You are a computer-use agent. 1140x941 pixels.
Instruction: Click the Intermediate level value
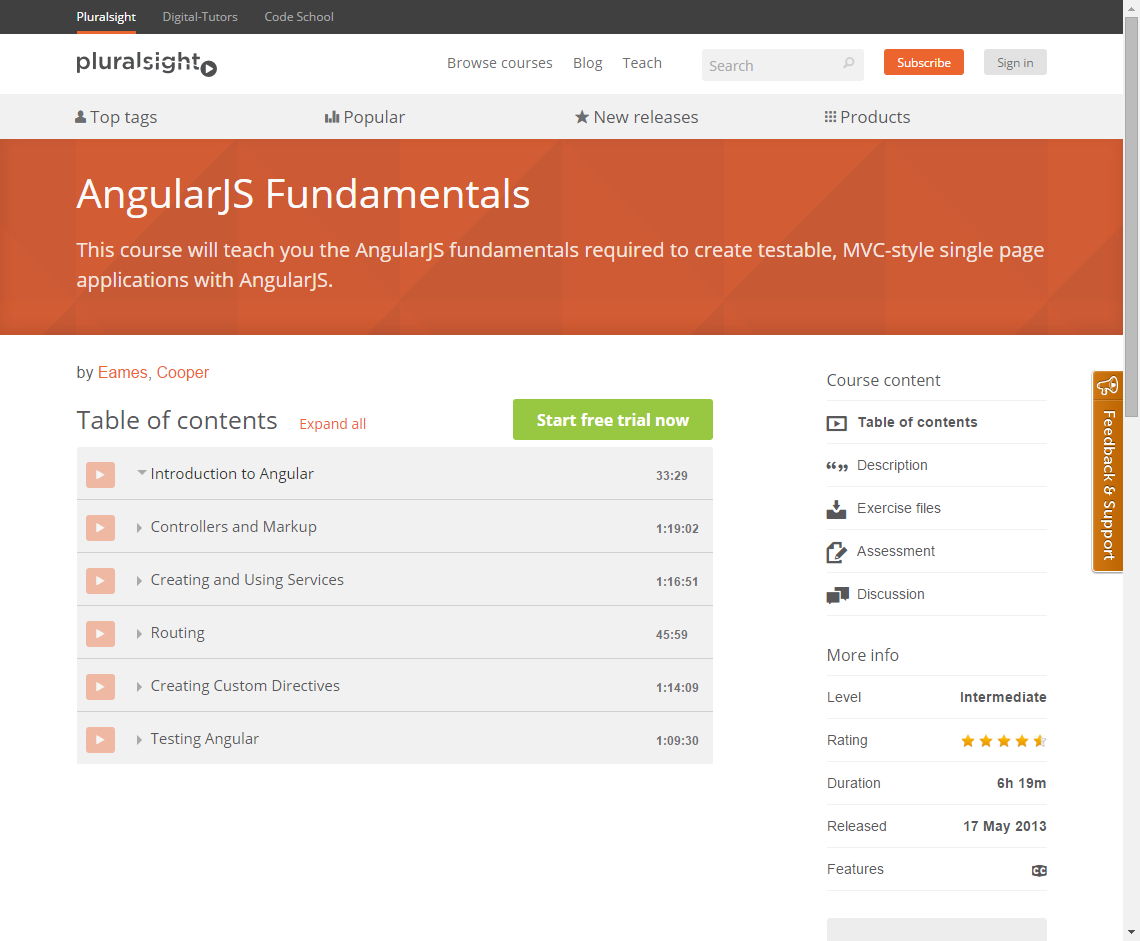1003,697
